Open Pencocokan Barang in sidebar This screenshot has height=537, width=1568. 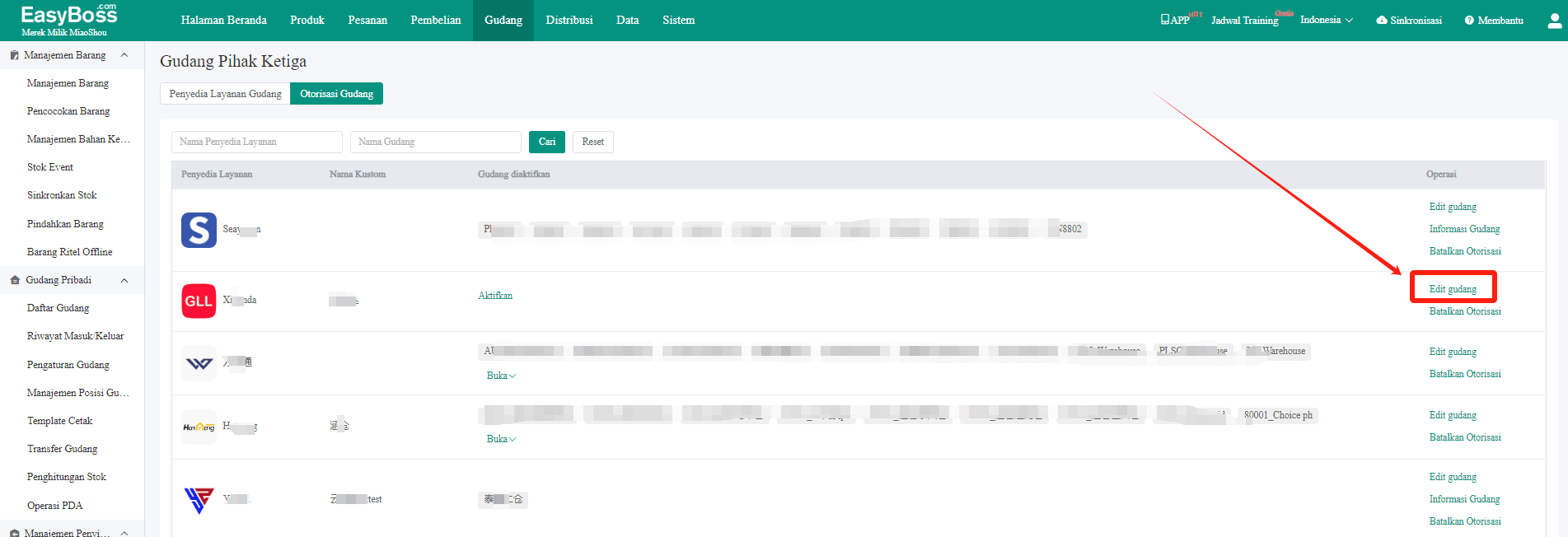(x=68, y=111)
